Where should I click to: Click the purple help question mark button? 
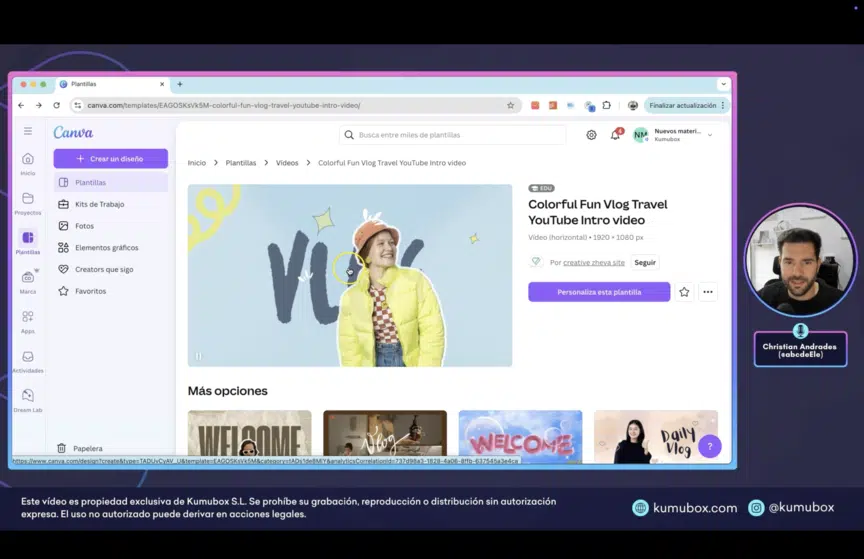point(710,447)
